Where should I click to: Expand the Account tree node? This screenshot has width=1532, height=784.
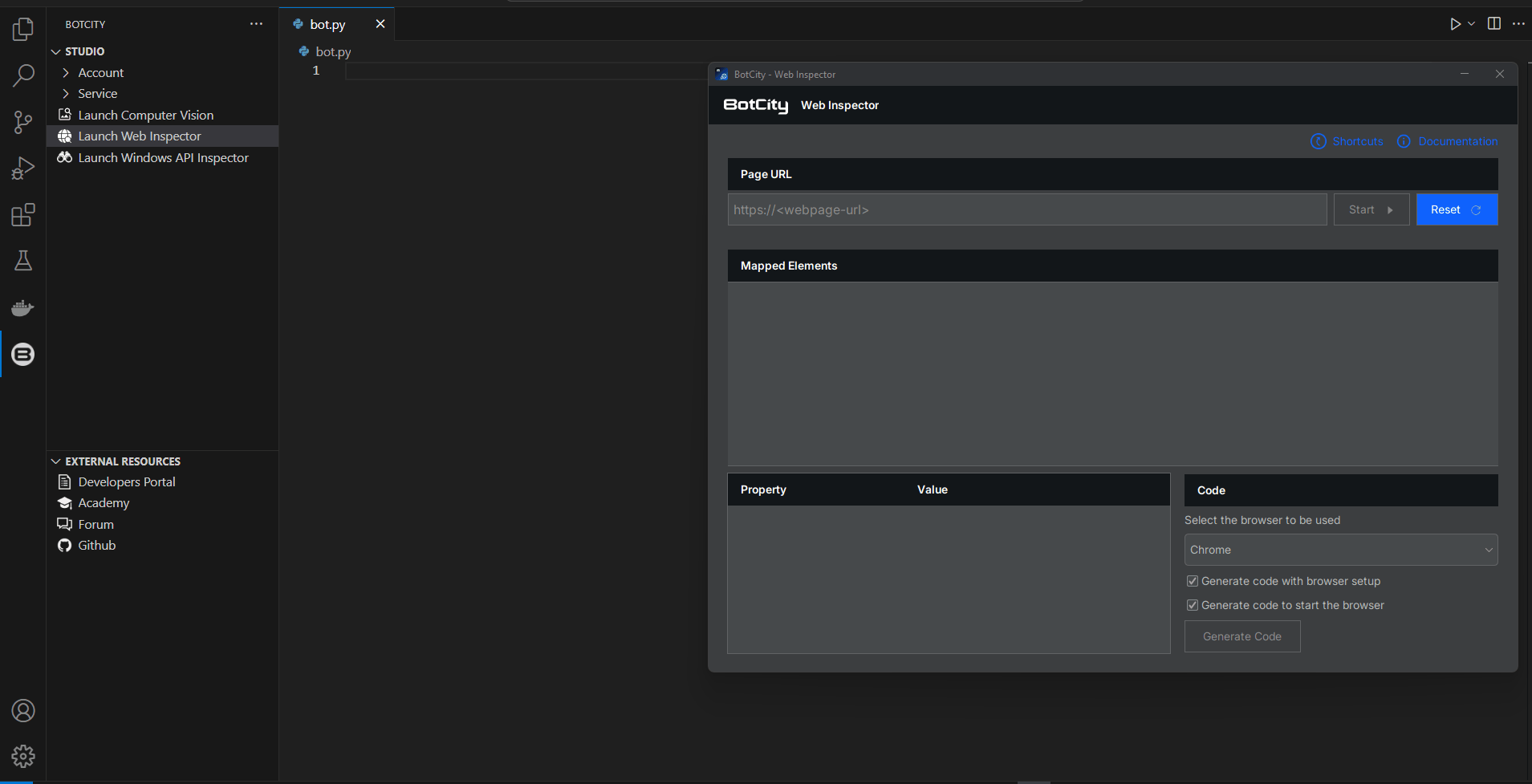[66, 73]
